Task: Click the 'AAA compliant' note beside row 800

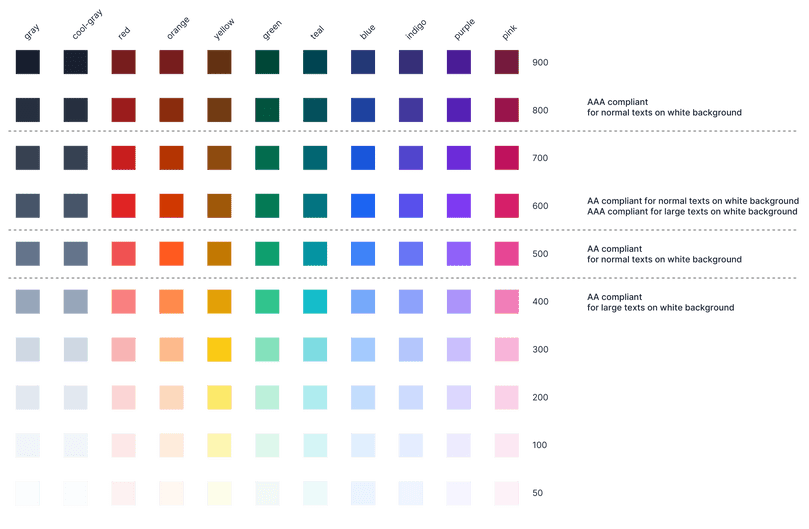Action: 618,102
